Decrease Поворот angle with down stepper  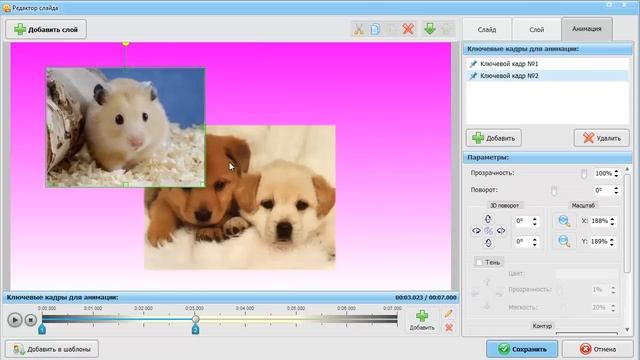(x=616, y=193)
